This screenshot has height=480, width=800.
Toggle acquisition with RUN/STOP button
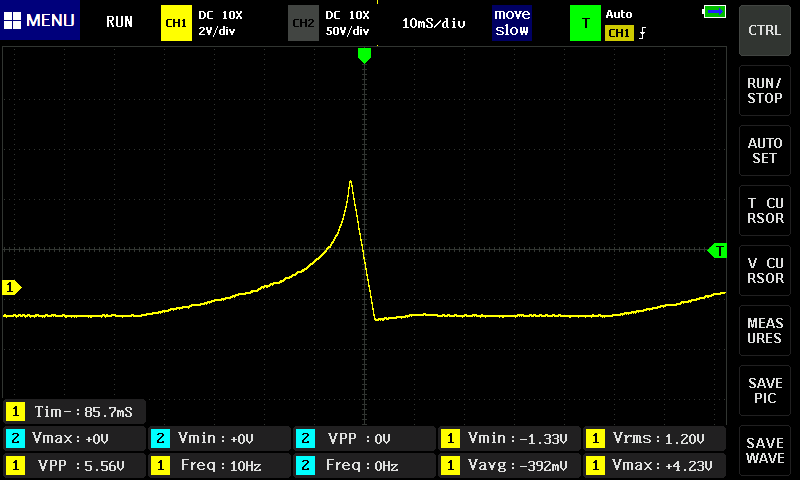765,91
